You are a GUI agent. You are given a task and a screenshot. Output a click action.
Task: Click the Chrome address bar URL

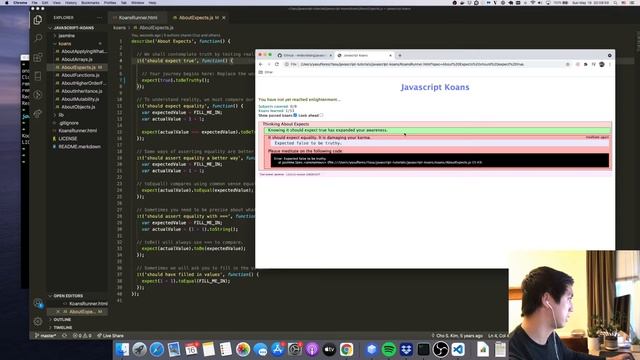(412, 64)
